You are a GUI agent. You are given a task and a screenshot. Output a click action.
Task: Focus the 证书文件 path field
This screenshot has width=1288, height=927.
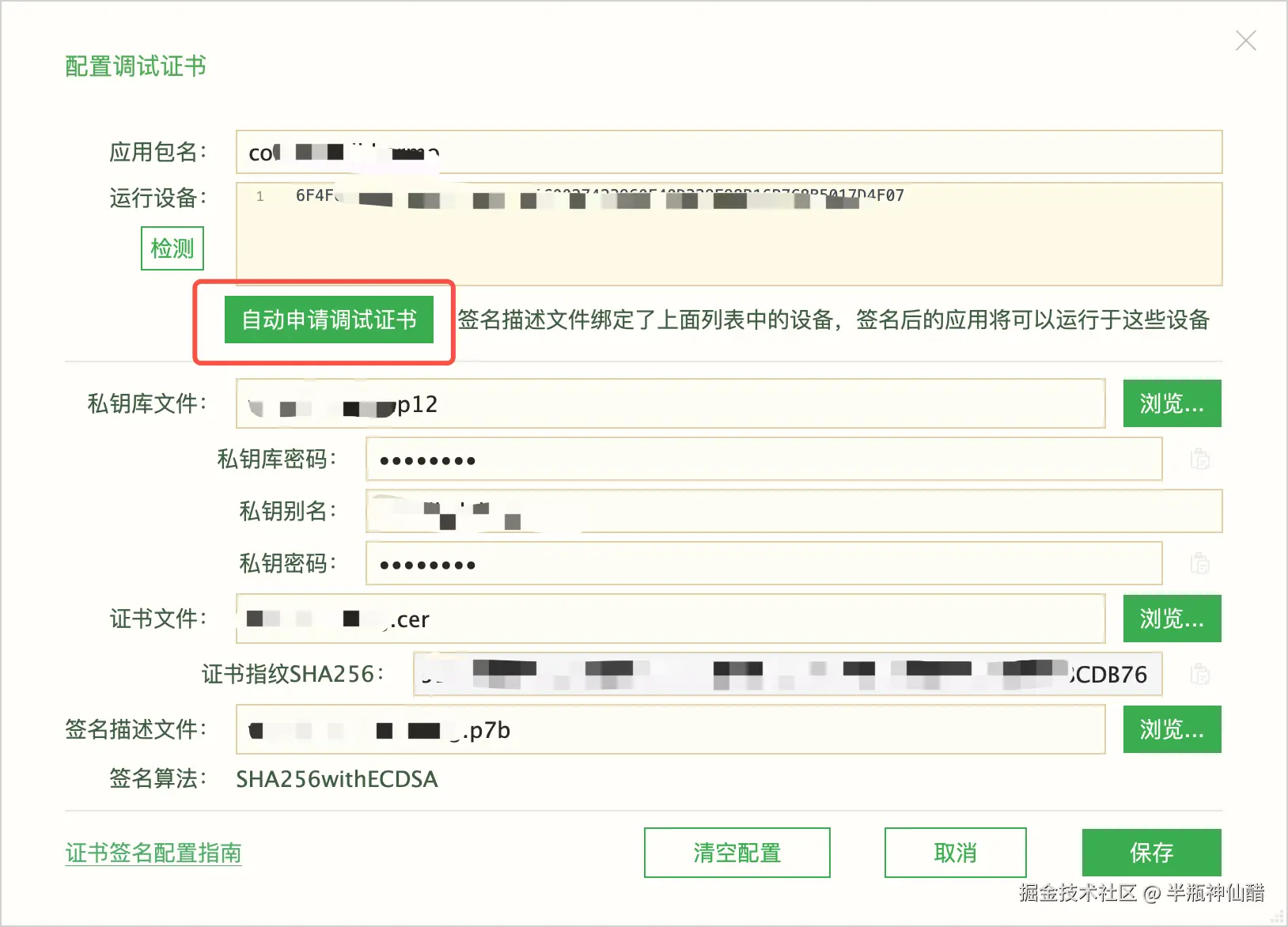coord(670,619)
